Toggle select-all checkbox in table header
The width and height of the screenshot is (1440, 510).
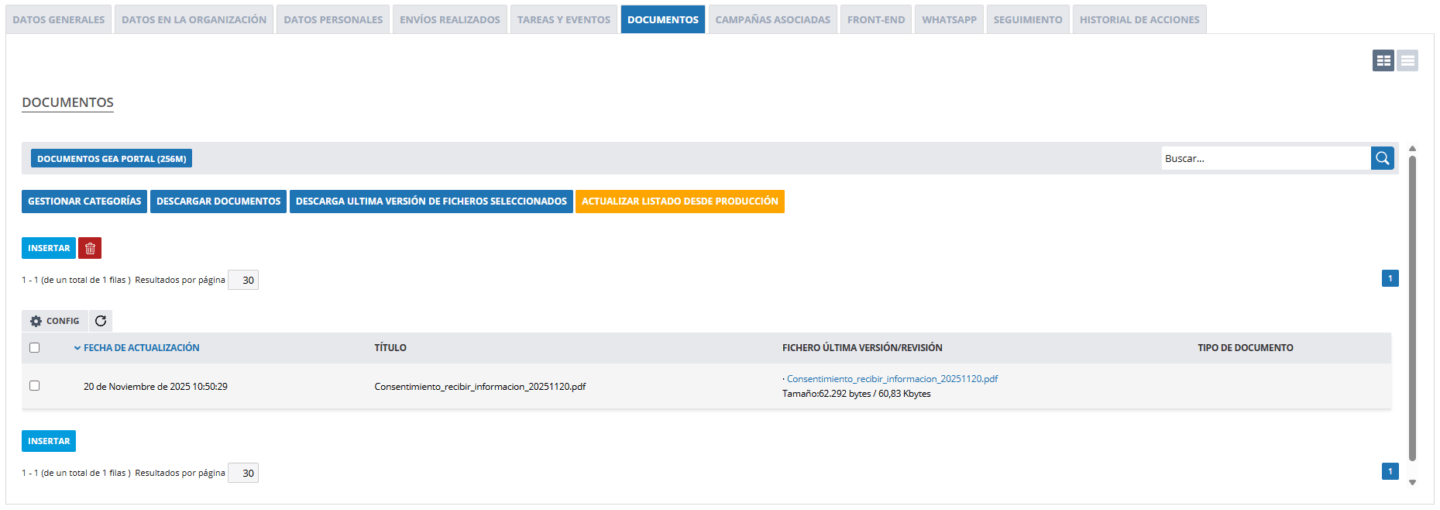(x=35, y=348)
